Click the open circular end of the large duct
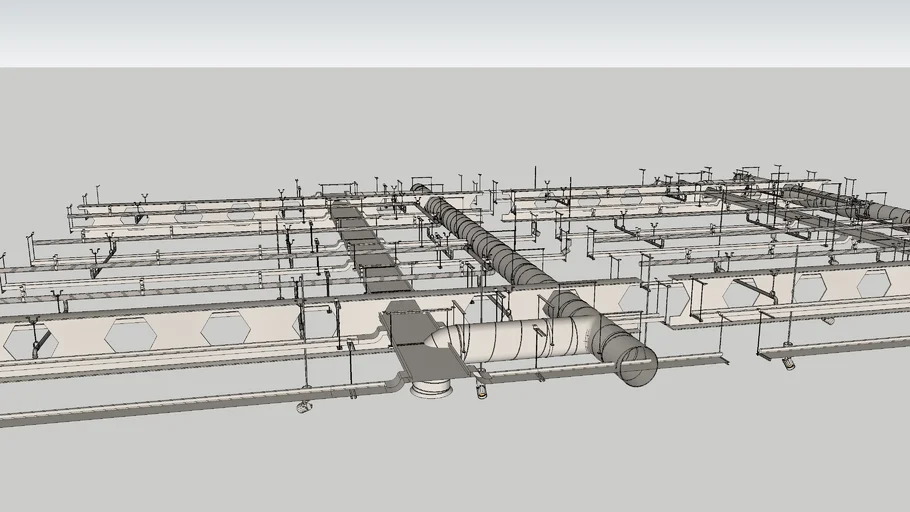Viewport: 910px width, 512px height. pyautogui.click(x=638, y=367)
